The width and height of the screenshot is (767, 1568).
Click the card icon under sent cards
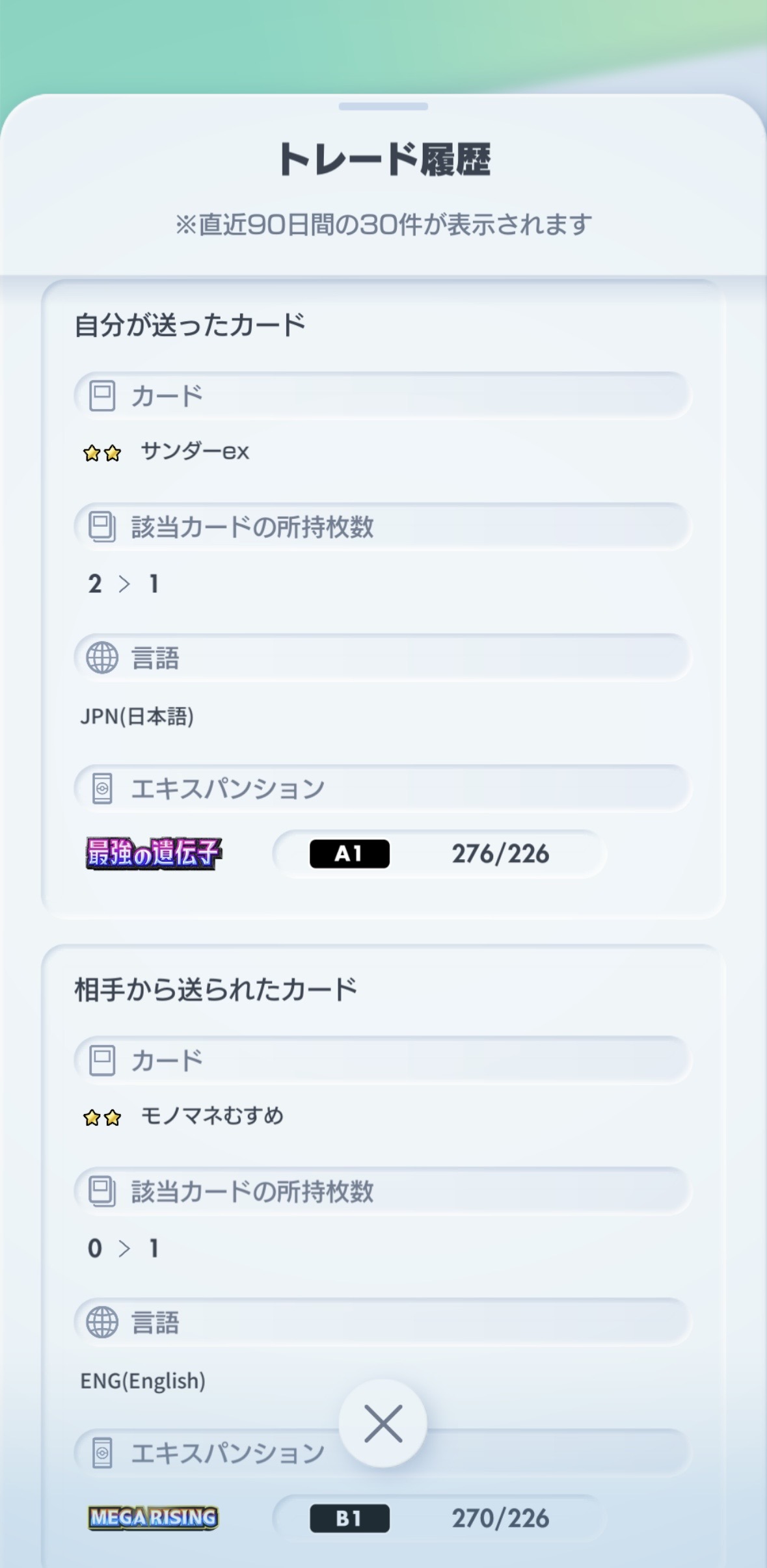click(102, 395)
